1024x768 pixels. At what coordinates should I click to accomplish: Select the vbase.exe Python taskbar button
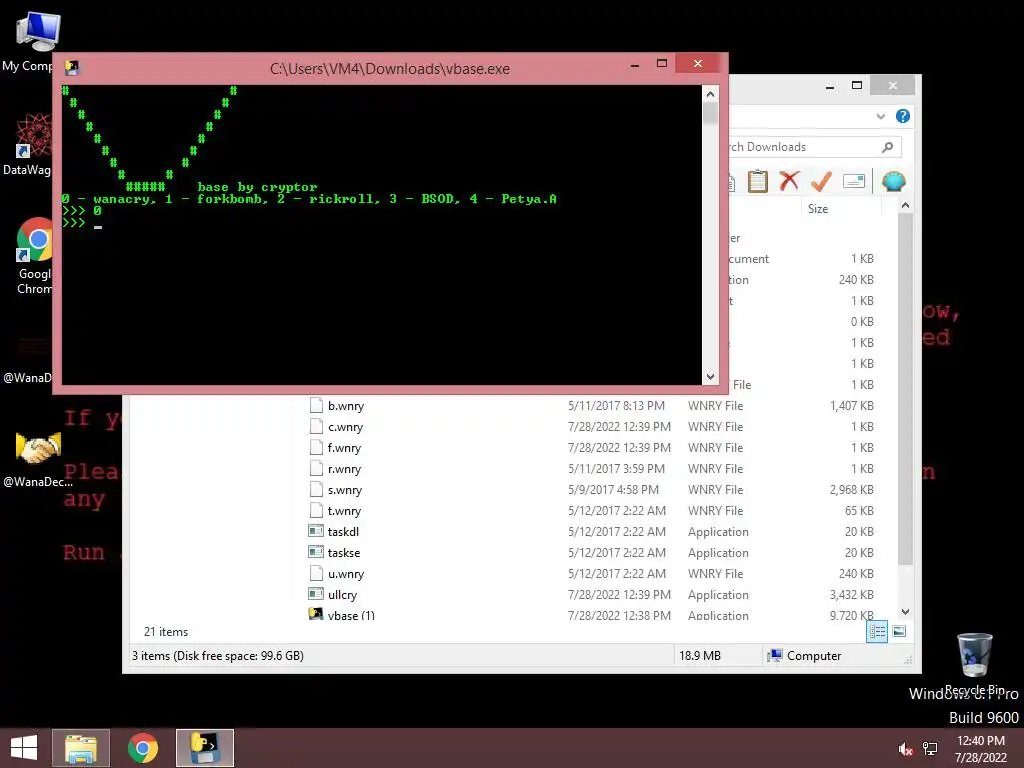pos(204,748)
